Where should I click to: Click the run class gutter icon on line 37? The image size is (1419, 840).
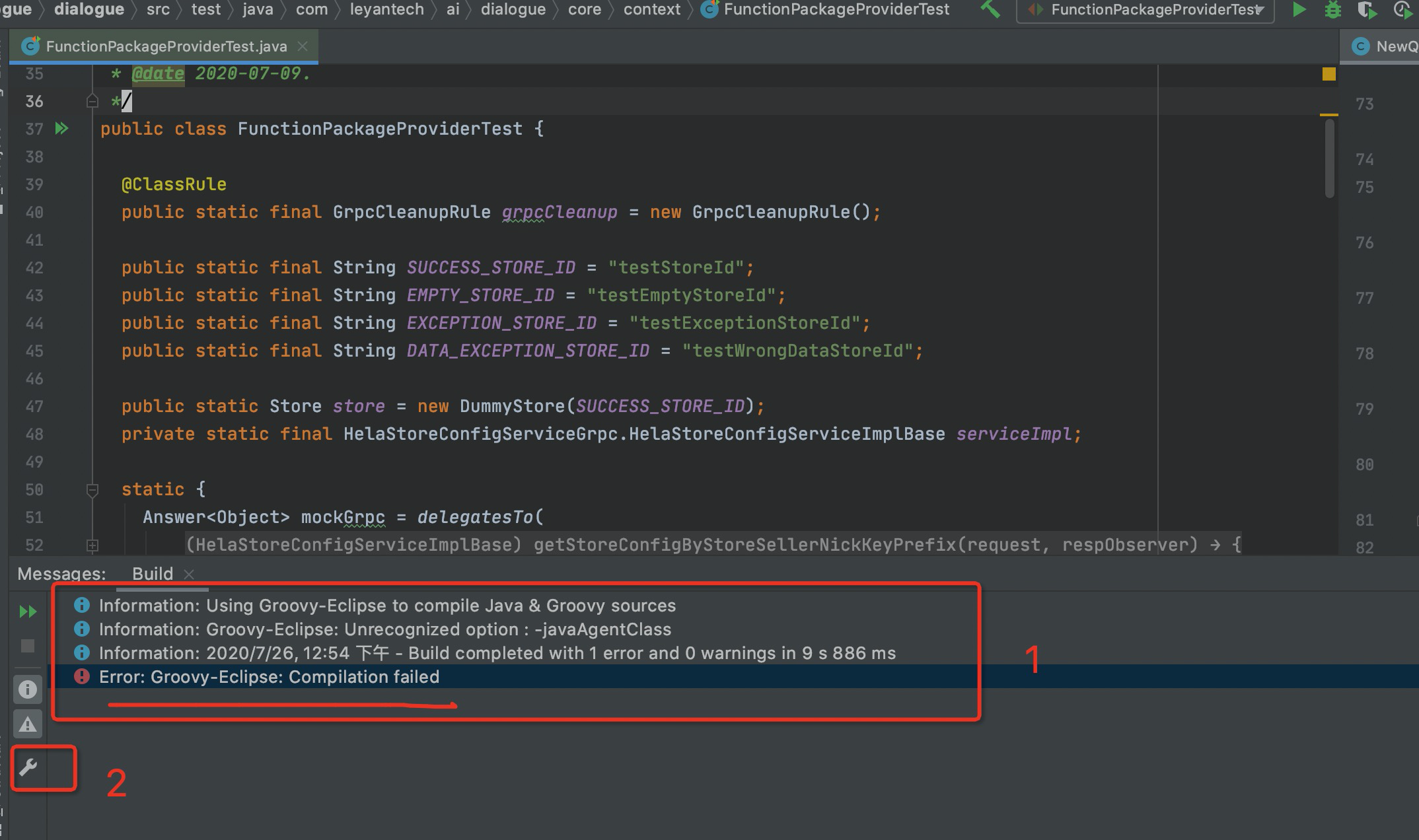click(x=61, y=129)
